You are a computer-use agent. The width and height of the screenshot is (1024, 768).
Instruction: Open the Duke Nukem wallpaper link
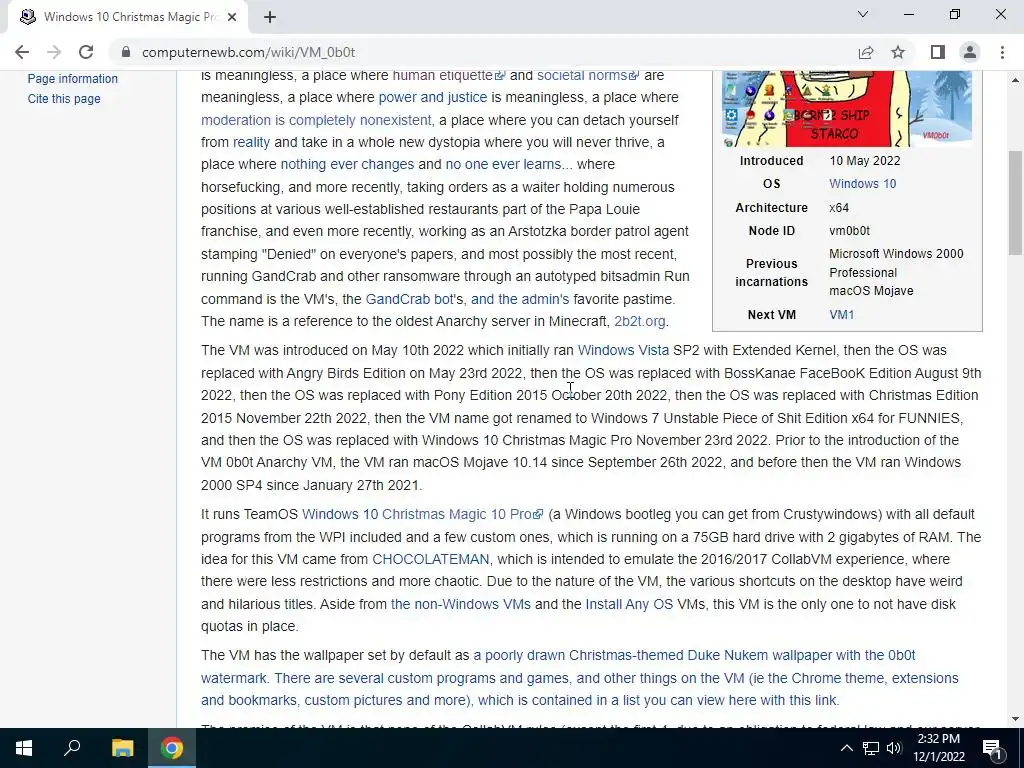click(694, 655)
